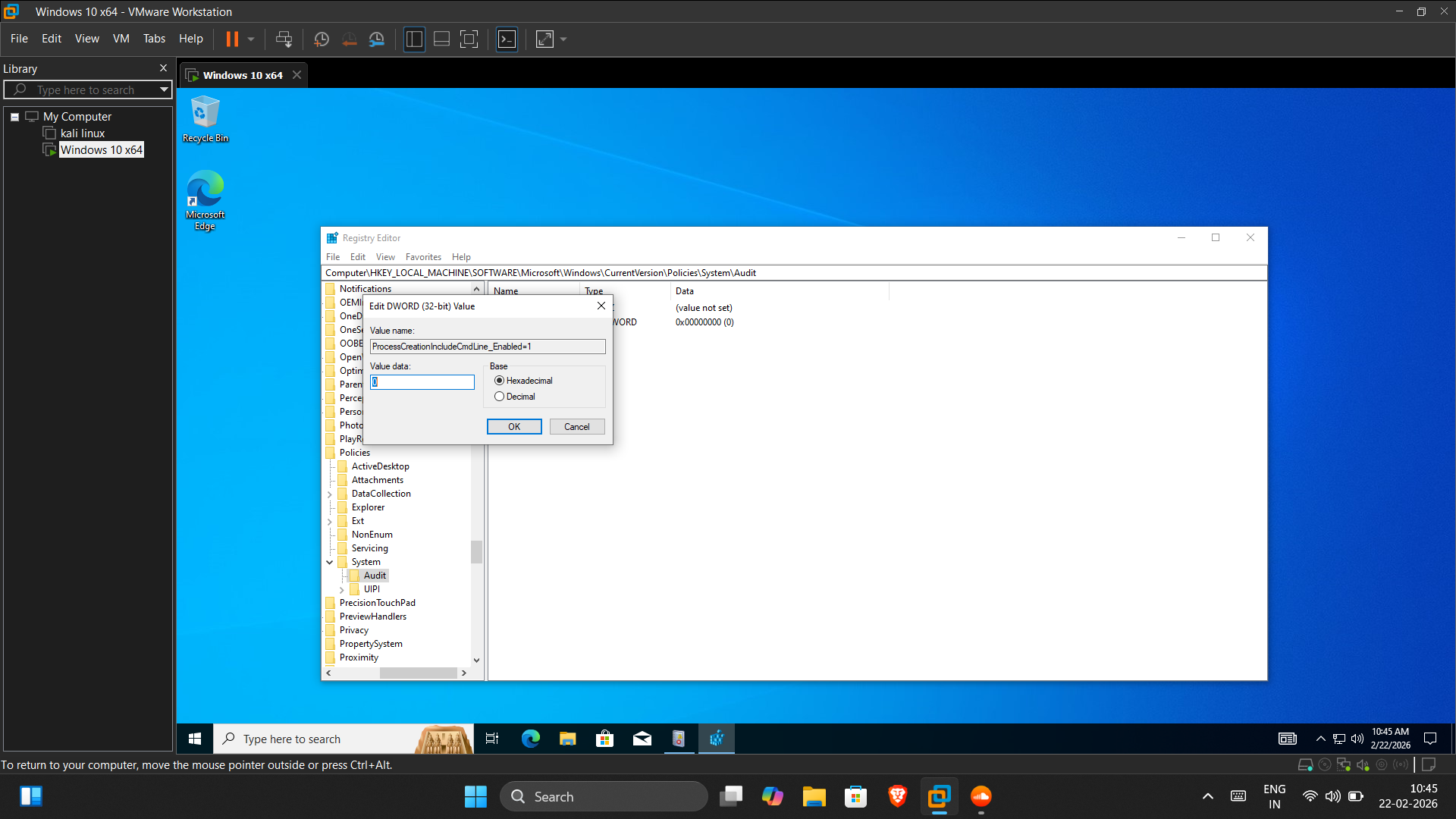
Task: Close the Library panel
Action: coord(163,68)
